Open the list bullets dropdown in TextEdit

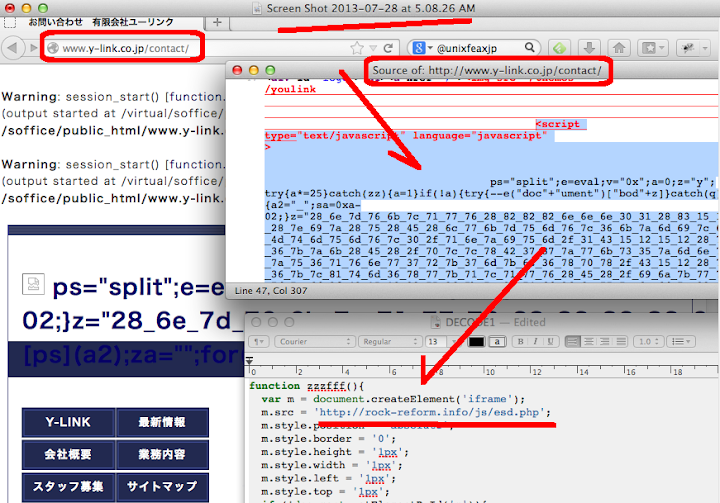click(681, 341)
